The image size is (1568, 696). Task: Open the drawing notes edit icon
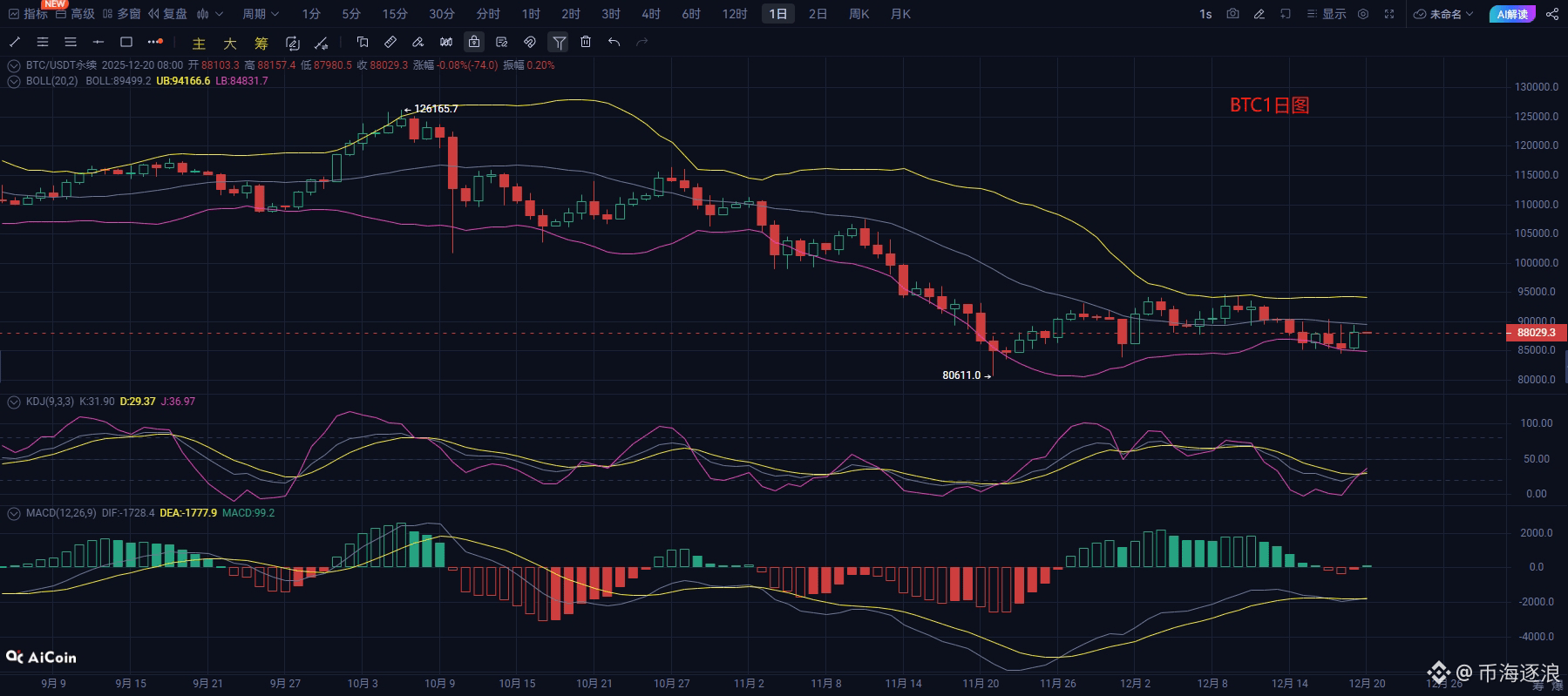[502, 42]
